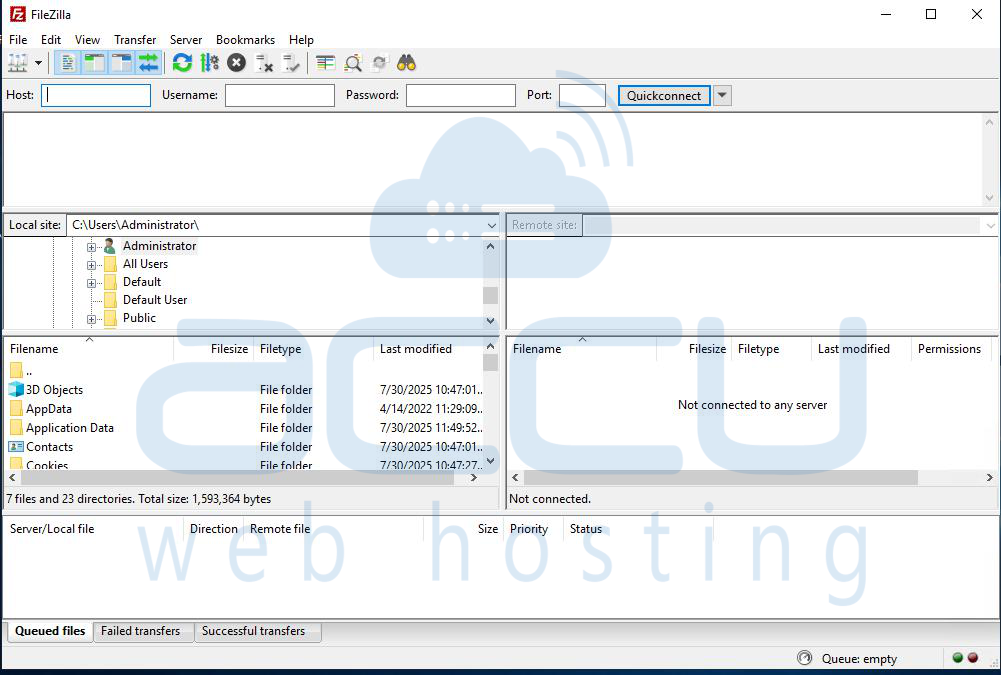Select Default User in the local tree
Screen dimensions: 1001x675
155,300
